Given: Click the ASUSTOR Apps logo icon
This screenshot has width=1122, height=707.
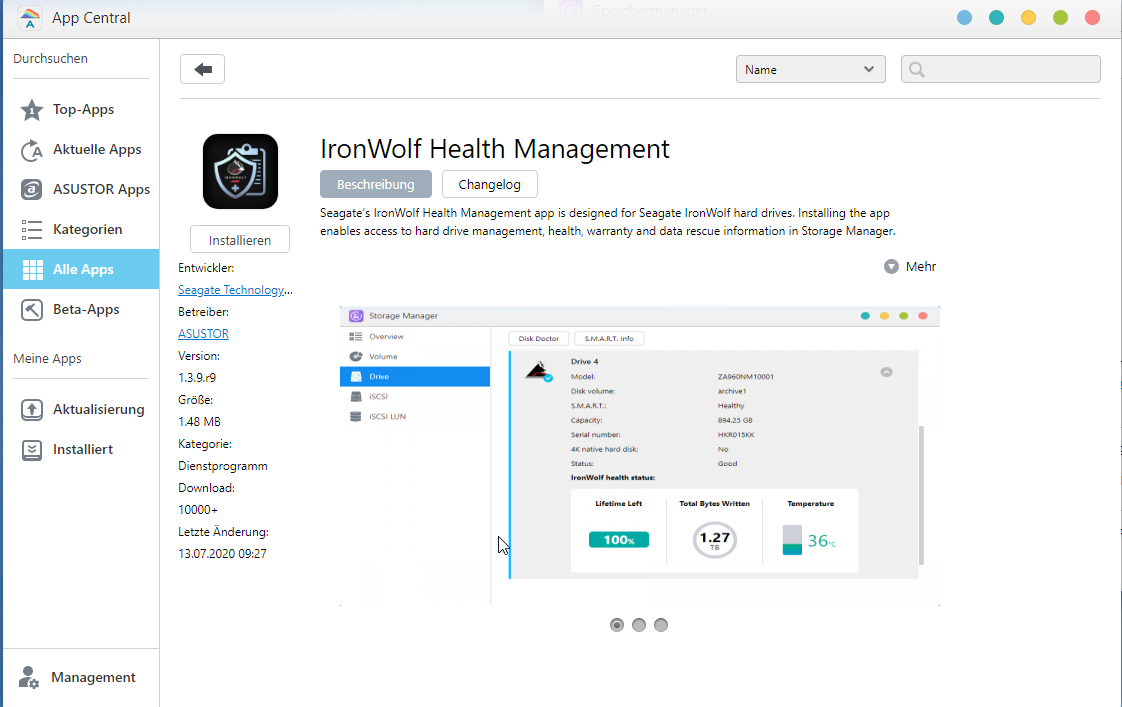Looking at the screenshot, I should click(31, 190).
